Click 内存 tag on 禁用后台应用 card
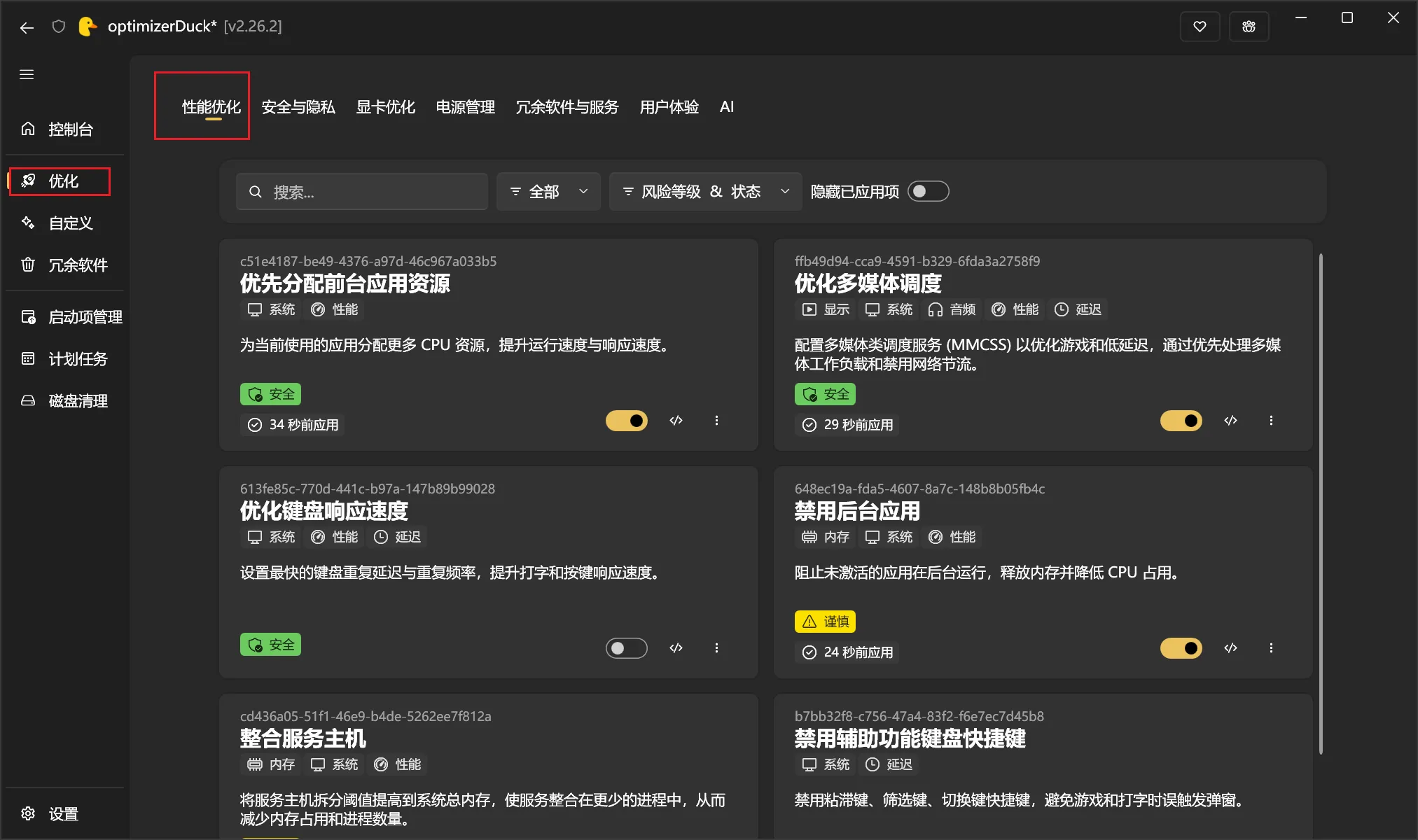This screenshot has width=1418, height=840. click(x=826, y=537)
